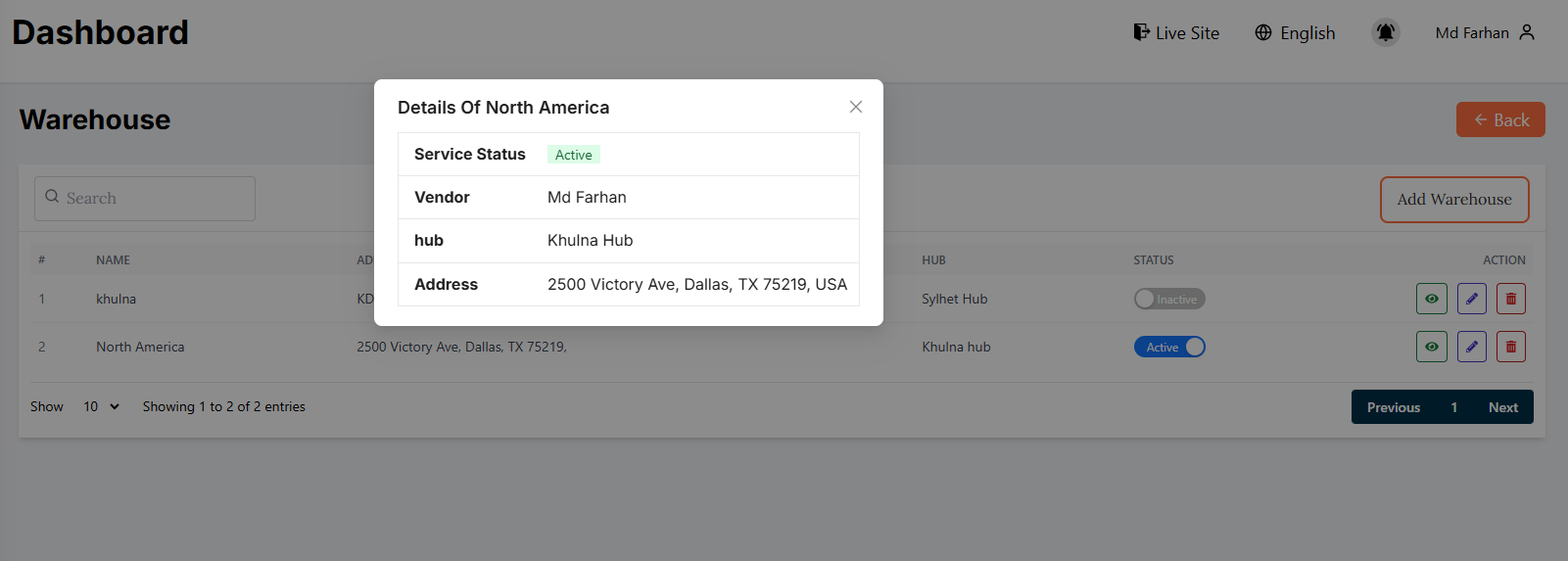The image size is (1568, 561).
Task: Edit the North America warehouse pencil icon
Action: (1471, 347)
